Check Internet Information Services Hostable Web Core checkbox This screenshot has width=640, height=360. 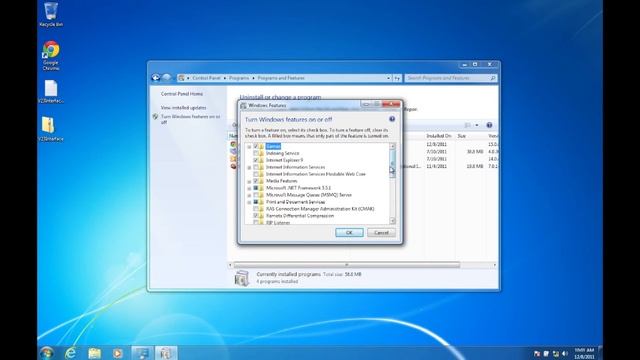tap(256, 174)
